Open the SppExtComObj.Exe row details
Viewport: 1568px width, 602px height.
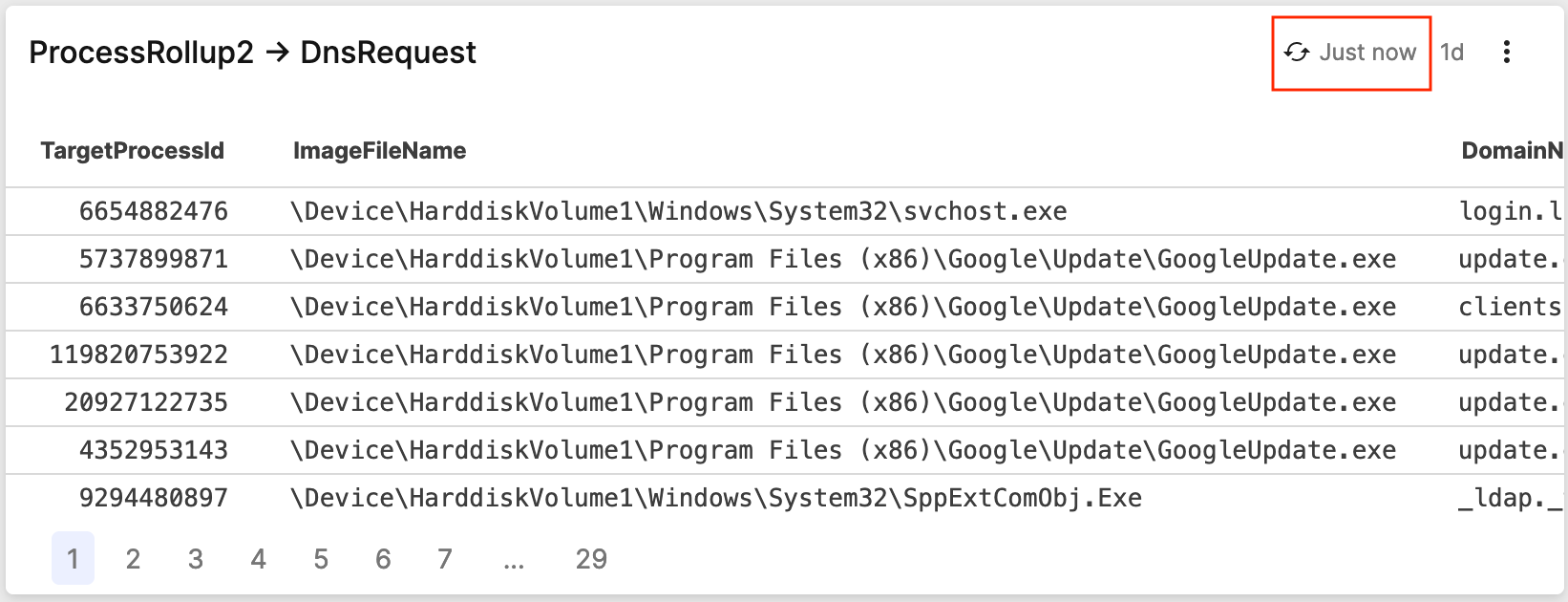tap(668, 497)
